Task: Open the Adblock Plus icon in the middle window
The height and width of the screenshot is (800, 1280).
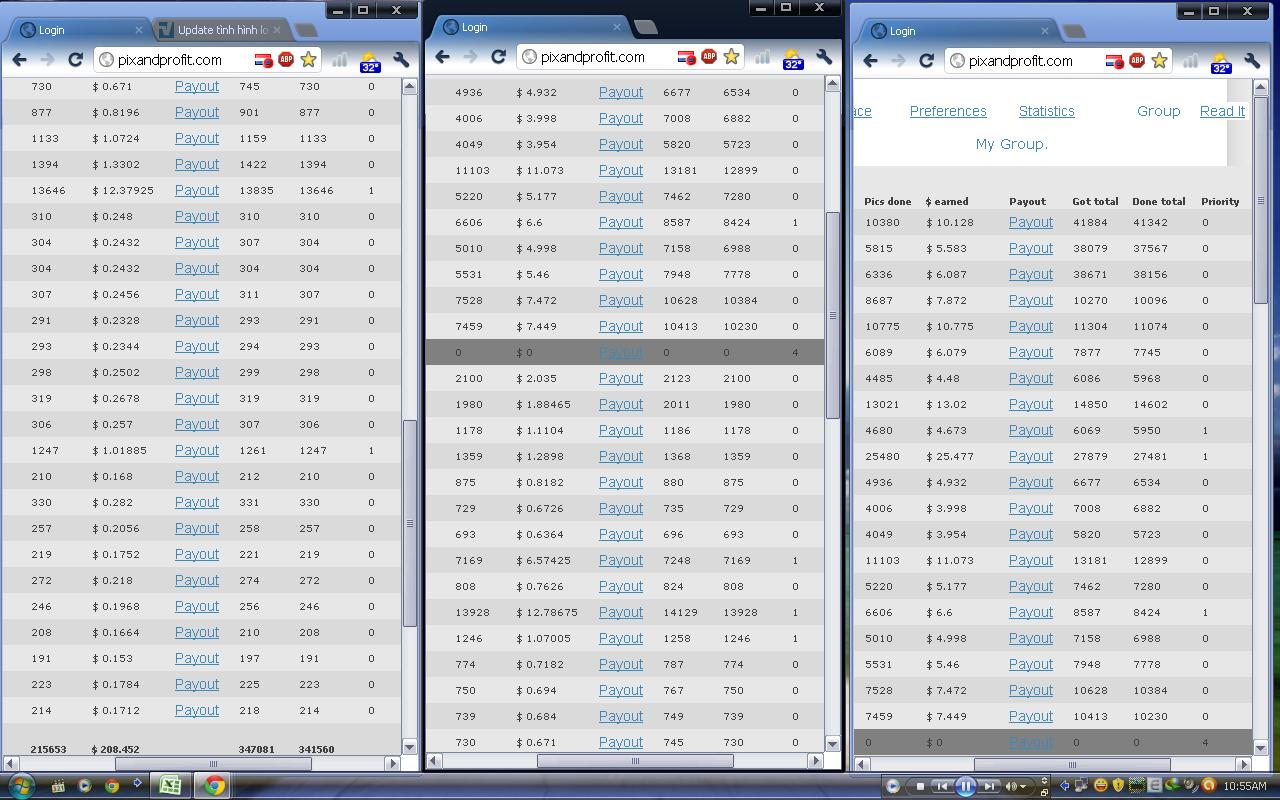Action: point(709,56)
